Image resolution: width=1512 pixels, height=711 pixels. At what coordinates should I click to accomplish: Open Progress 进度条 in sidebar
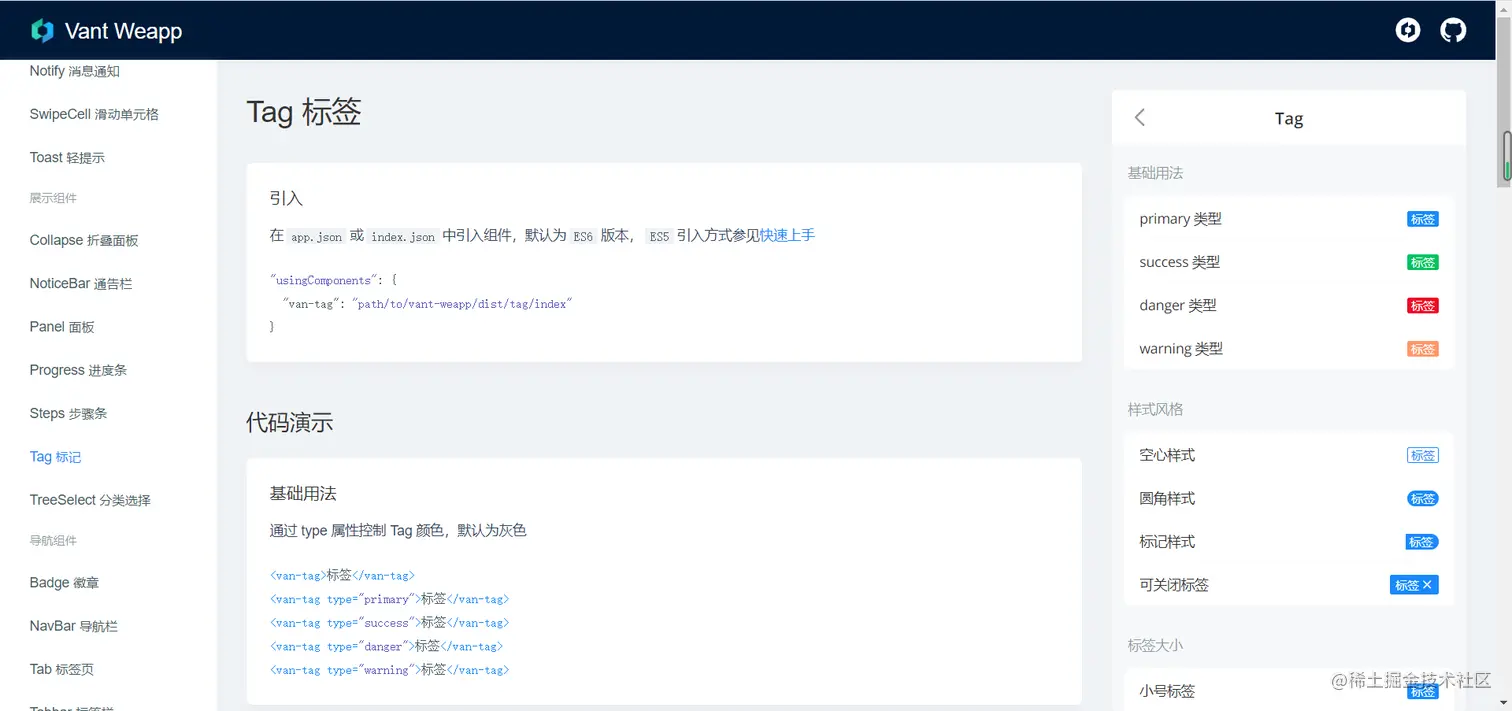click(78, 370)
